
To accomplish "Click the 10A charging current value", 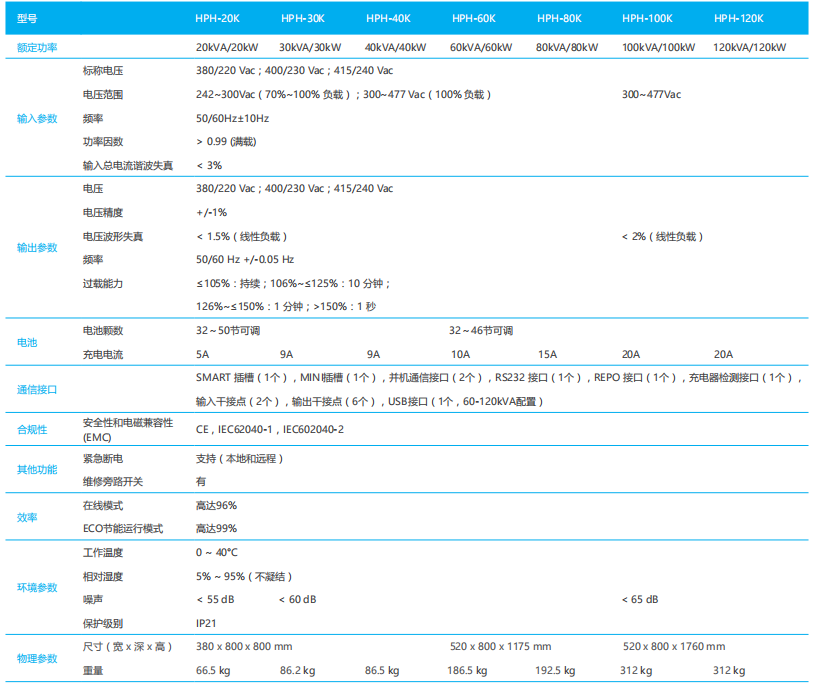I will (461, 354).
